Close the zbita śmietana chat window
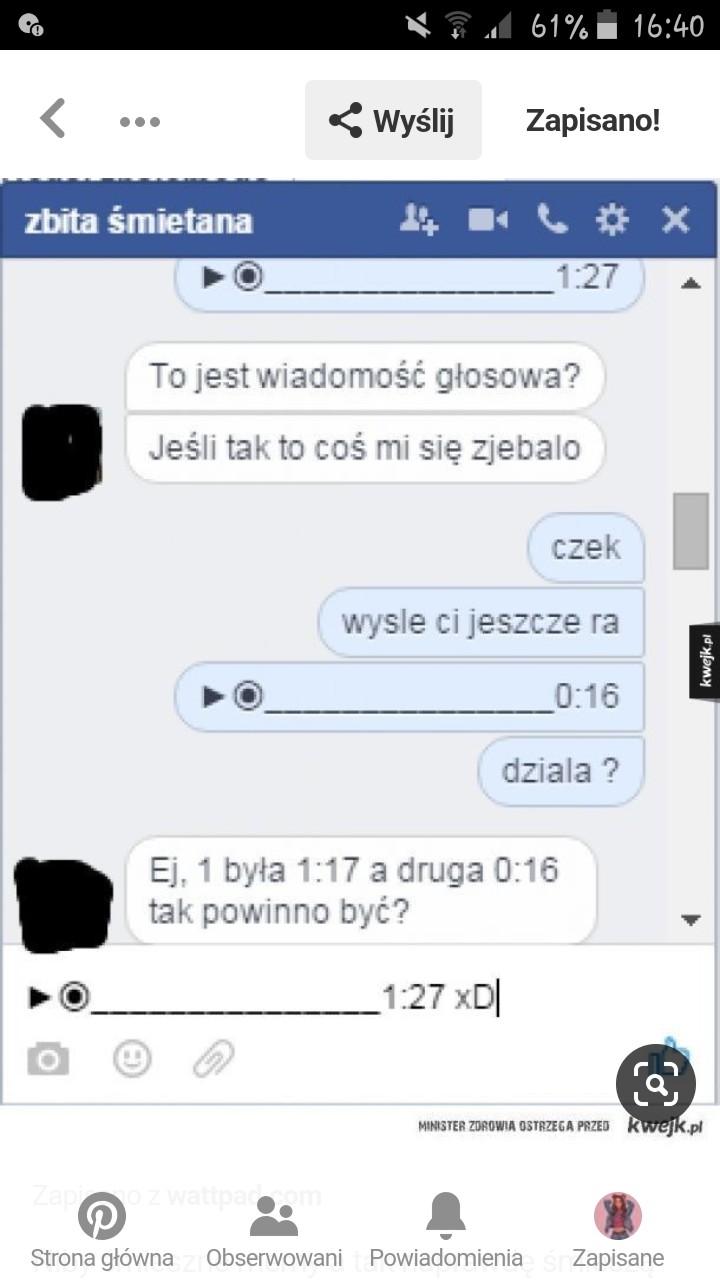 tap(676, 219)
